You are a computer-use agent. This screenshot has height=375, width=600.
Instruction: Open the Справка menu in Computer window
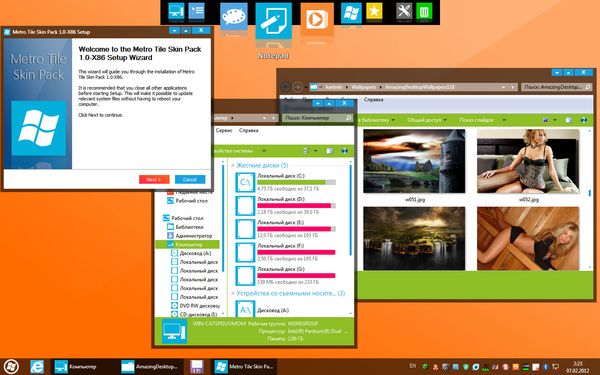point(248,130)
